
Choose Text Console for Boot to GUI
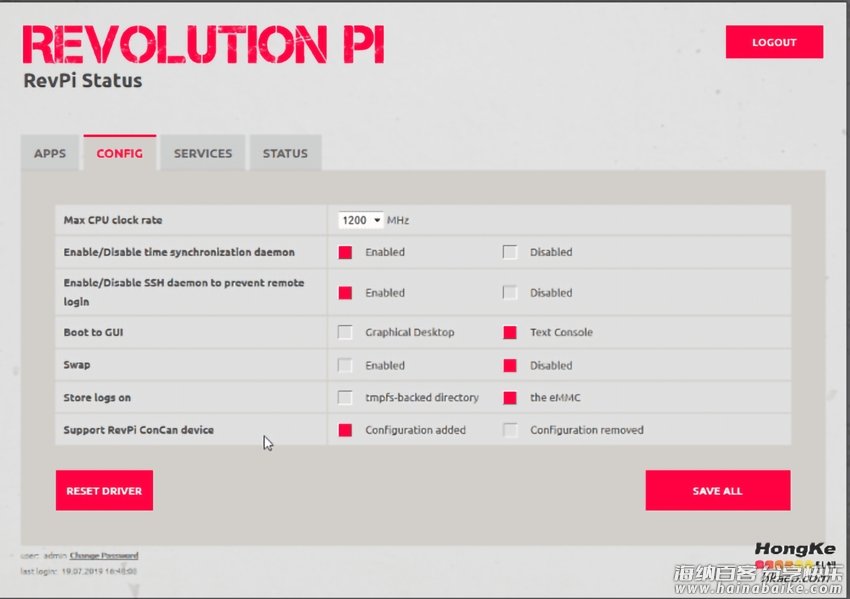click(510, 332)
